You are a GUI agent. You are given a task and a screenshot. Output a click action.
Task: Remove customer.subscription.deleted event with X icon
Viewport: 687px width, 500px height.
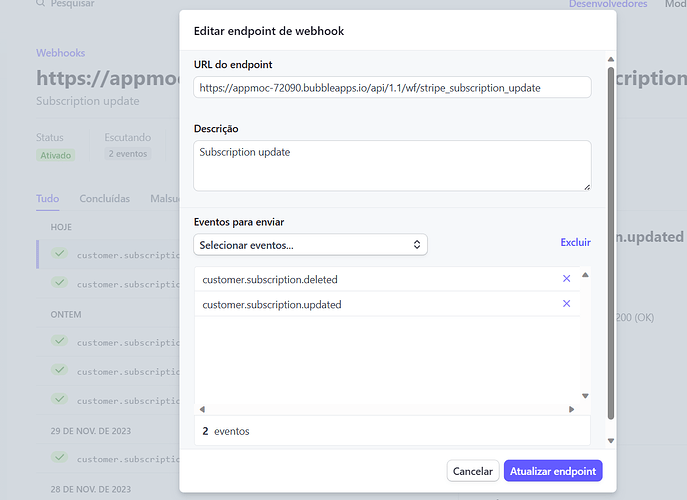pos(567,279)
